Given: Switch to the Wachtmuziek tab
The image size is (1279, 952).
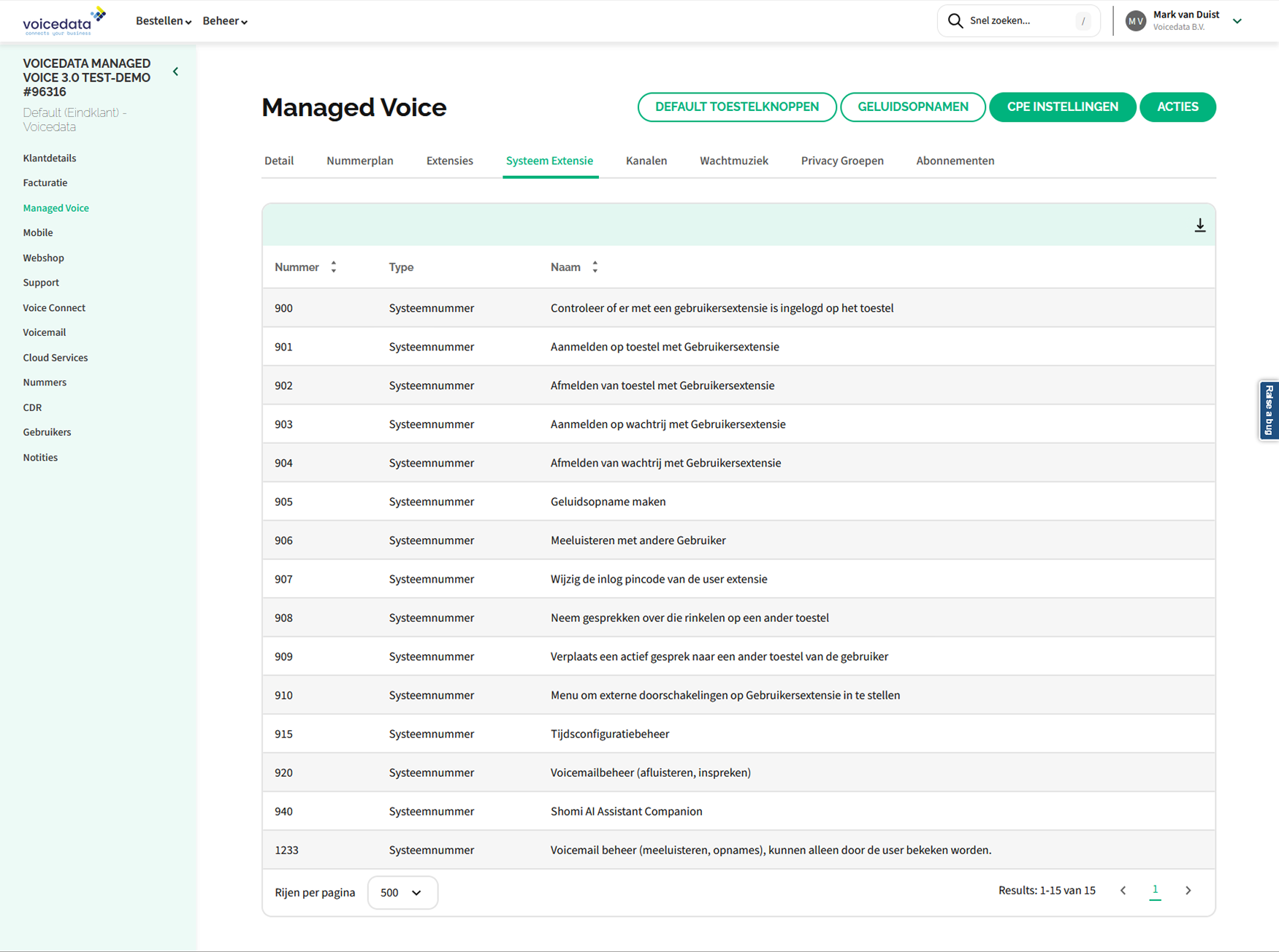Looking at the screenshot, I should click(733, 161).
